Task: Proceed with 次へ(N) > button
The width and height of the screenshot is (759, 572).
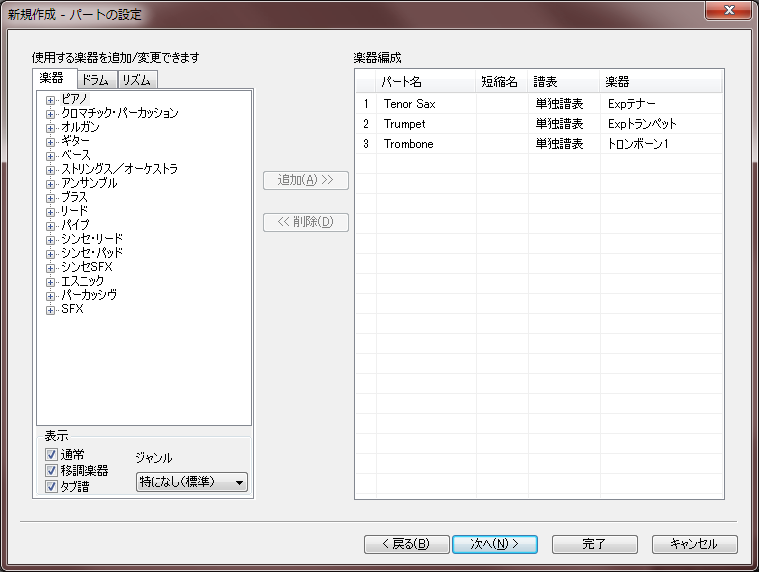Action: [495, 544]
